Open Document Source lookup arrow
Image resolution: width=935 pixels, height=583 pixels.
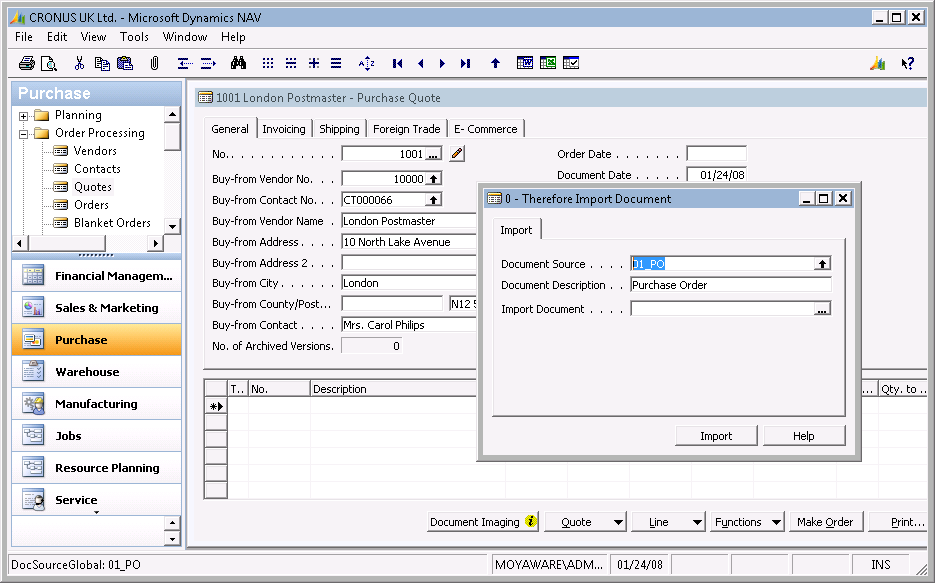click(822, 263)
